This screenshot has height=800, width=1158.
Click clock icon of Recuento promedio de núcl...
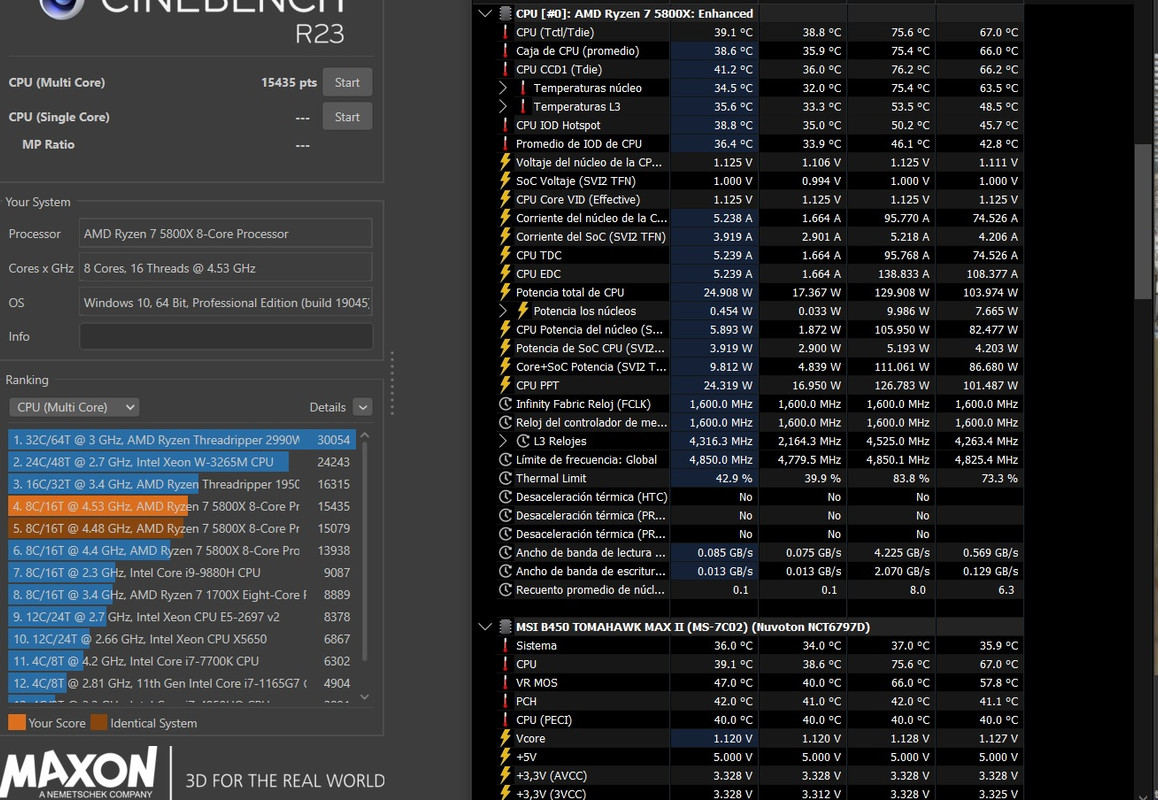(x=505, y=589)
